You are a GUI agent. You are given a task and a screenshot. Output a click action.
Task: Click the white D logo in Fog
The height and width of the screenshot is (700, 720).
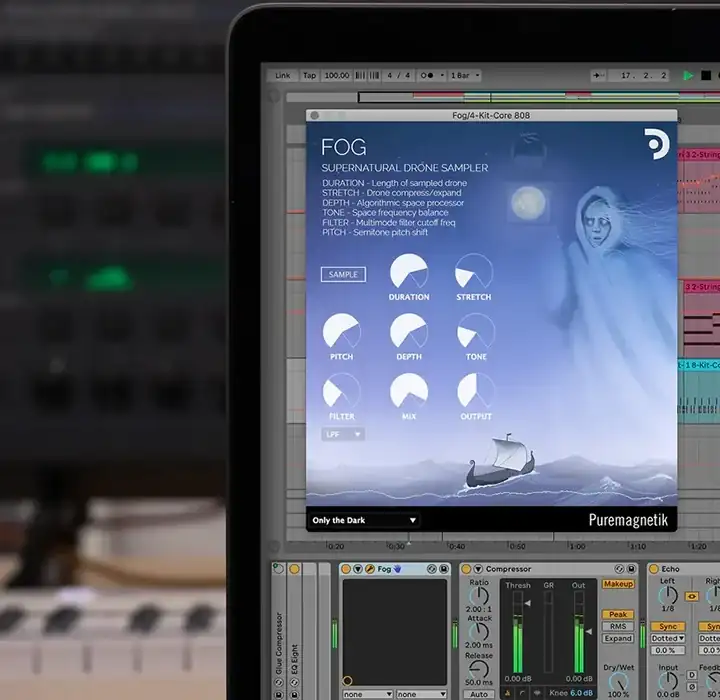657,144
